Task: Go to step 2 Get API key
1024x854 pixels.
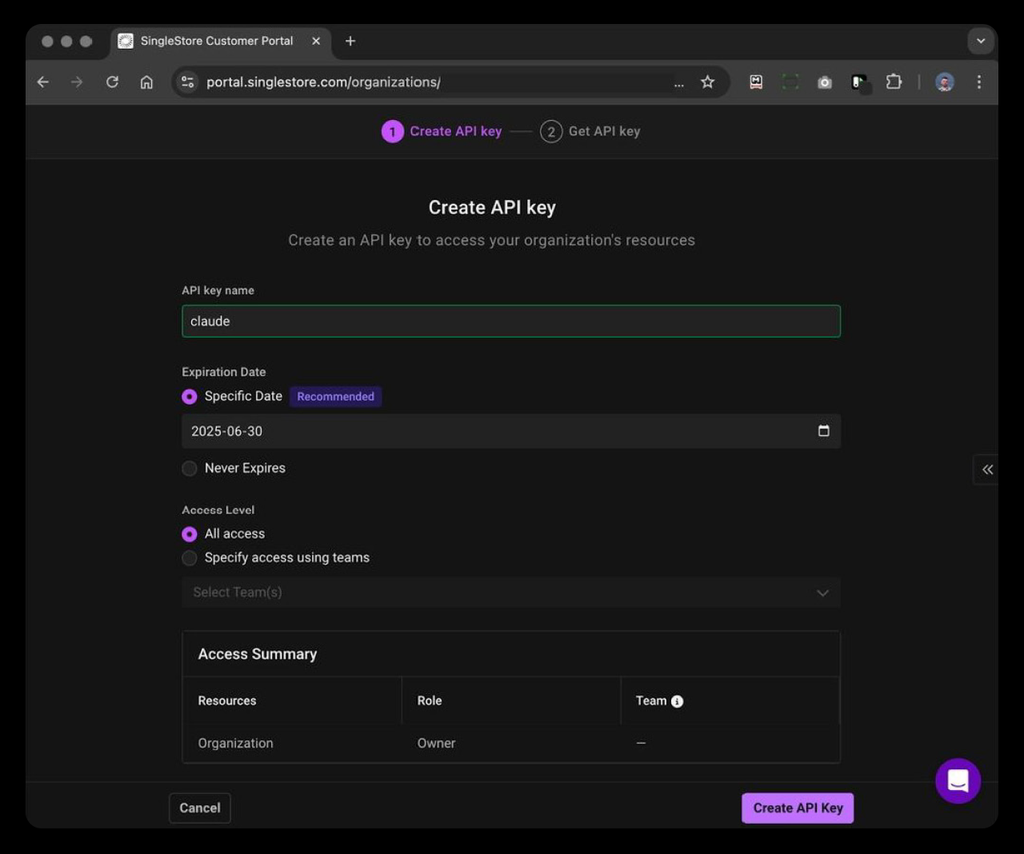Action: click(x=590, y=131)
